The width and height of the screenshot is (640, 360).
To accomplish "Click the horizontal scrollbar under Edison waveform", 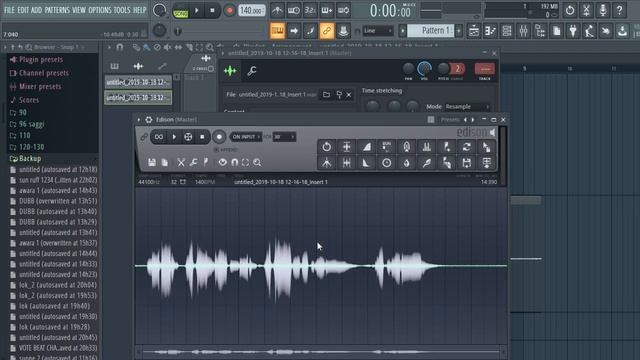I will pyautogui.click(x=320, y=351).
